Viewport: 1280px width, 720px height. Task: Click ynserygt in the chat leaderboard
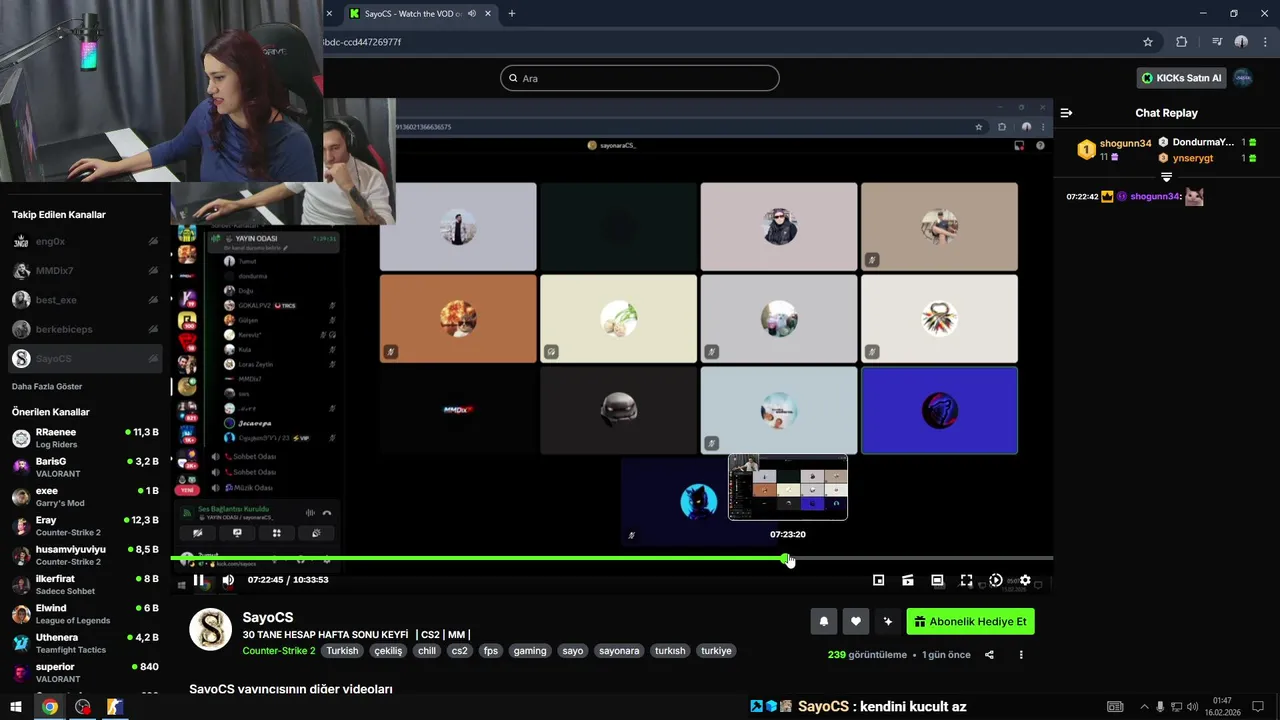tap(1193, 158)
